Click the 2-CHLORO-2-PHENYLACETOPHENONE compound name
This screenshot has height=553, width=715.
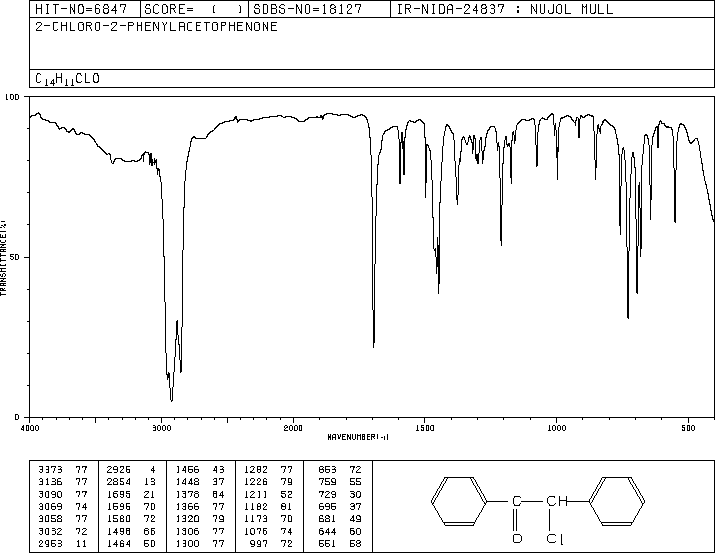156,26
